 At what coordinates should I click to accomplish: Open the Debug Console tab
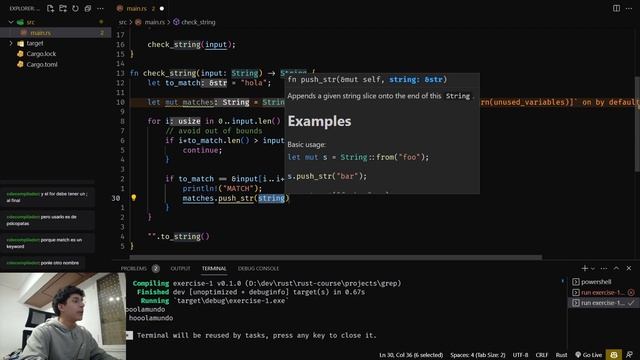(x=258, y=268)
